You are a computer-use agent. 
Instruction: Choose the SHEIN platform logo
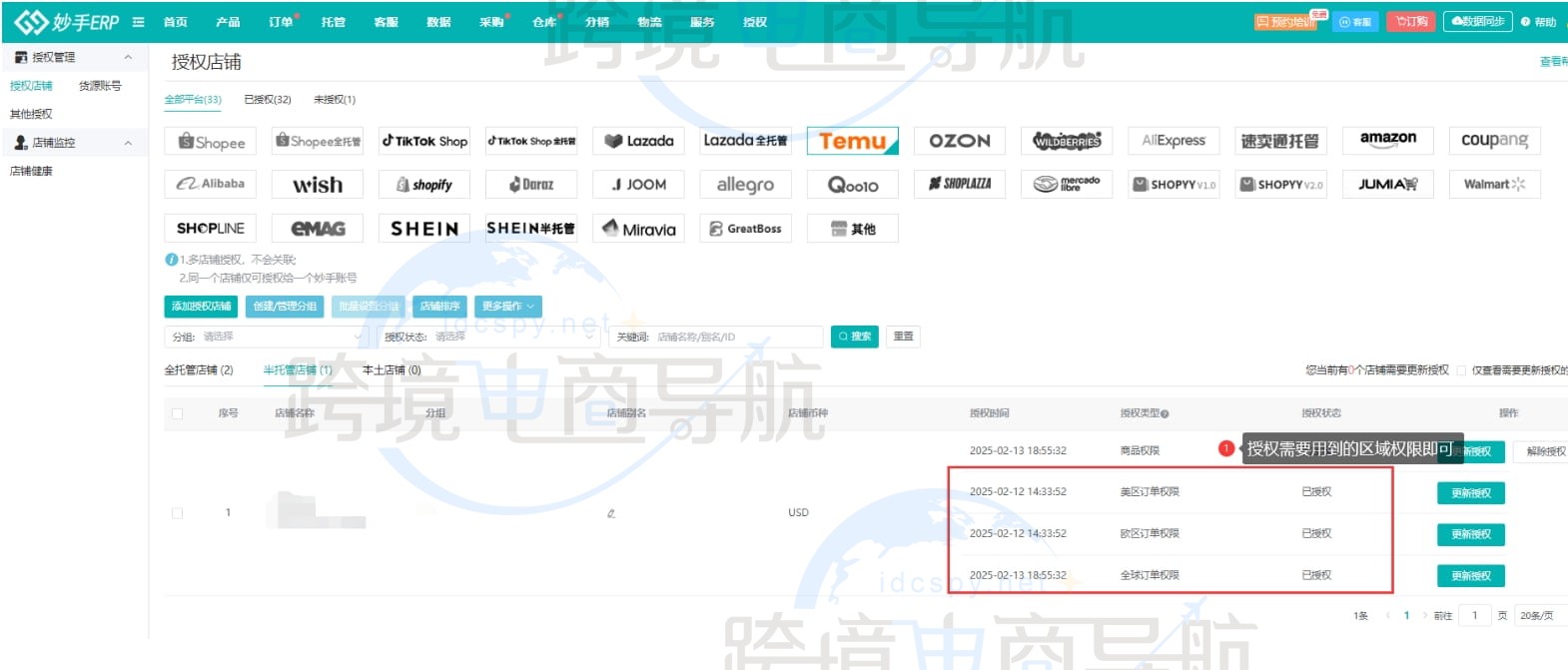point(424,229)
